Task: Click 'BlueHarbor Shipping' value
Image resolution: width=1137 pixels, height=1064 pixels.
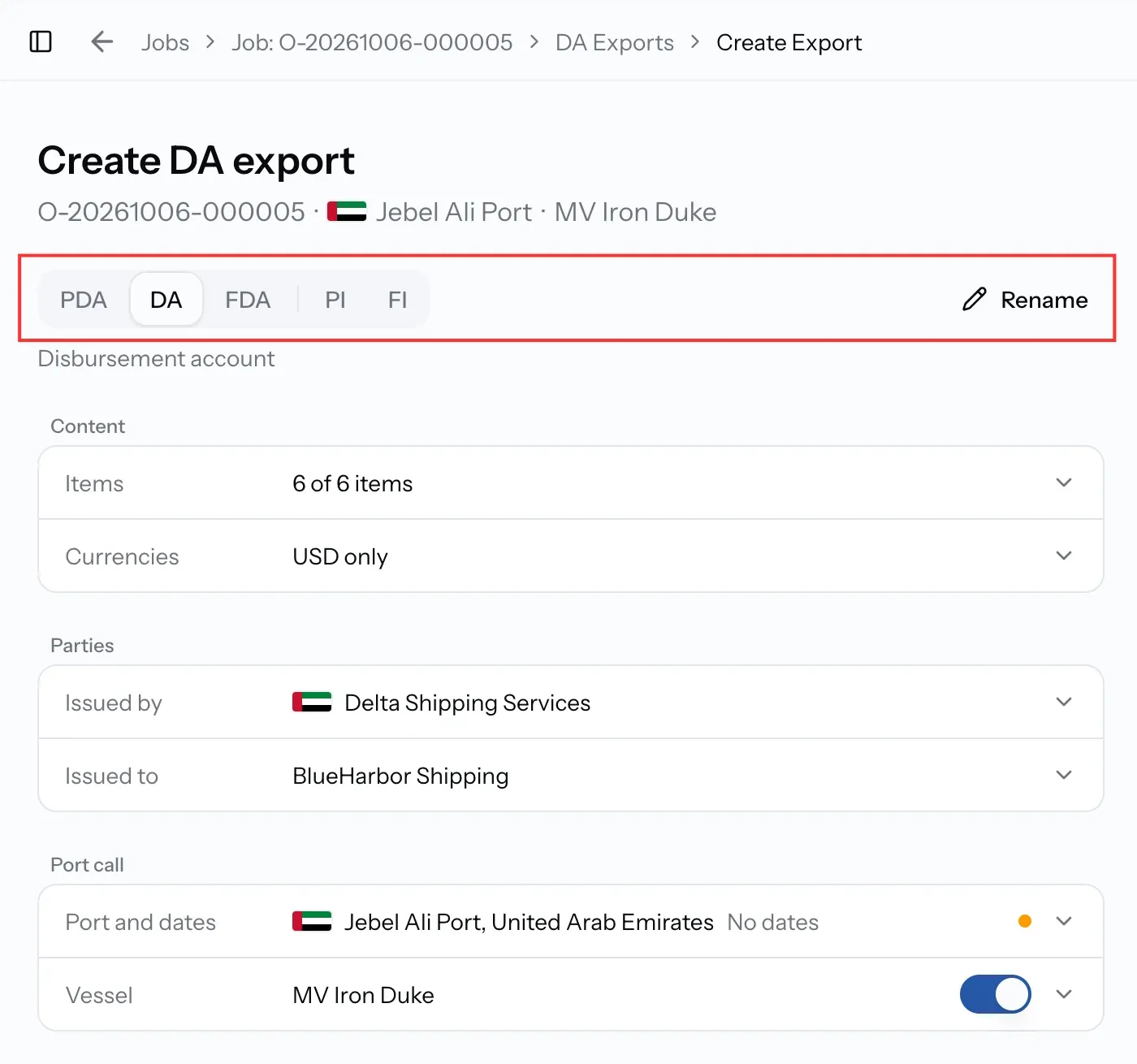Action: pos(400,776)
